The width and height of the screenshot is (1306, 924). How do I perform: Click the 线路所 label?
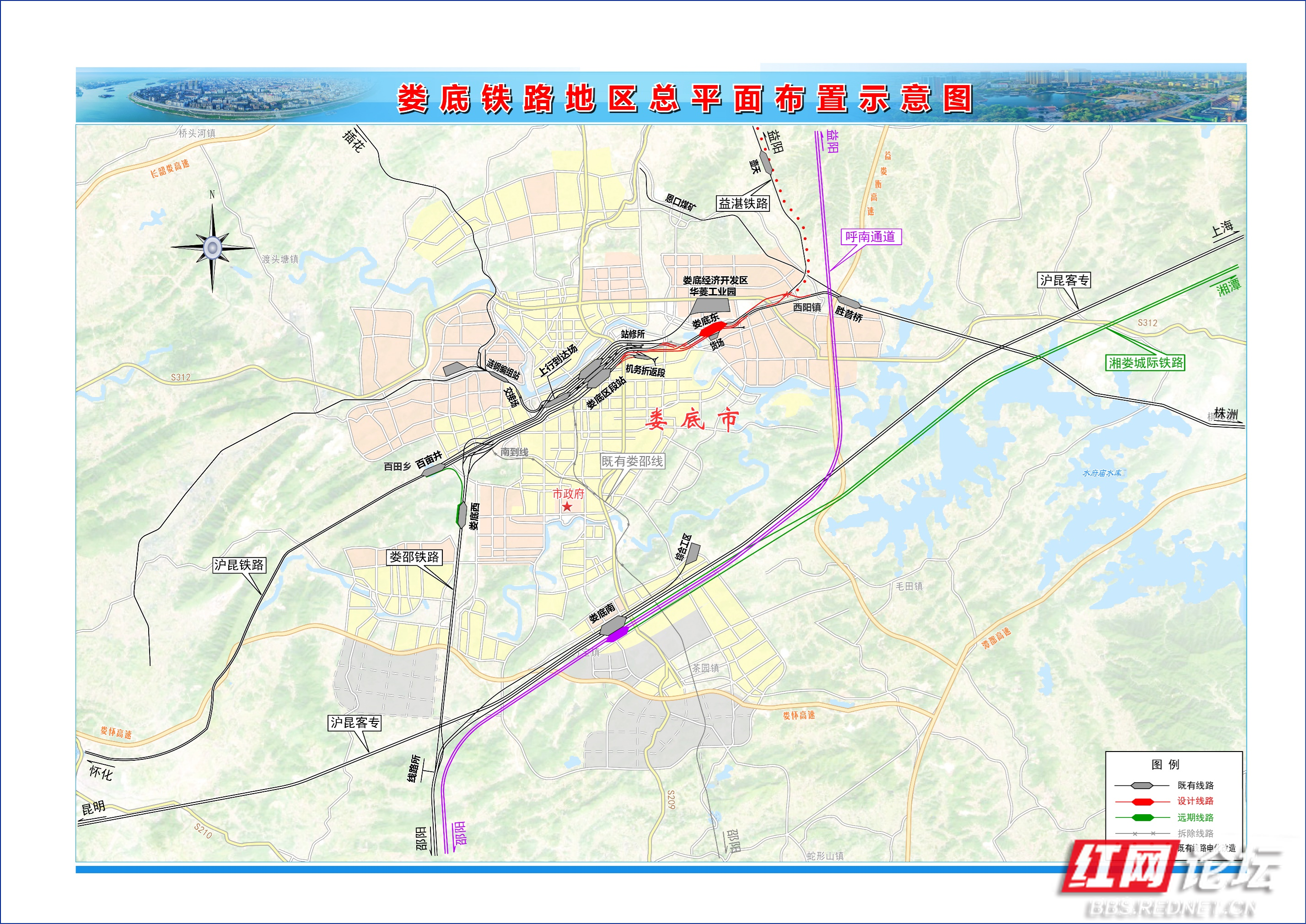tap(414, 768)
